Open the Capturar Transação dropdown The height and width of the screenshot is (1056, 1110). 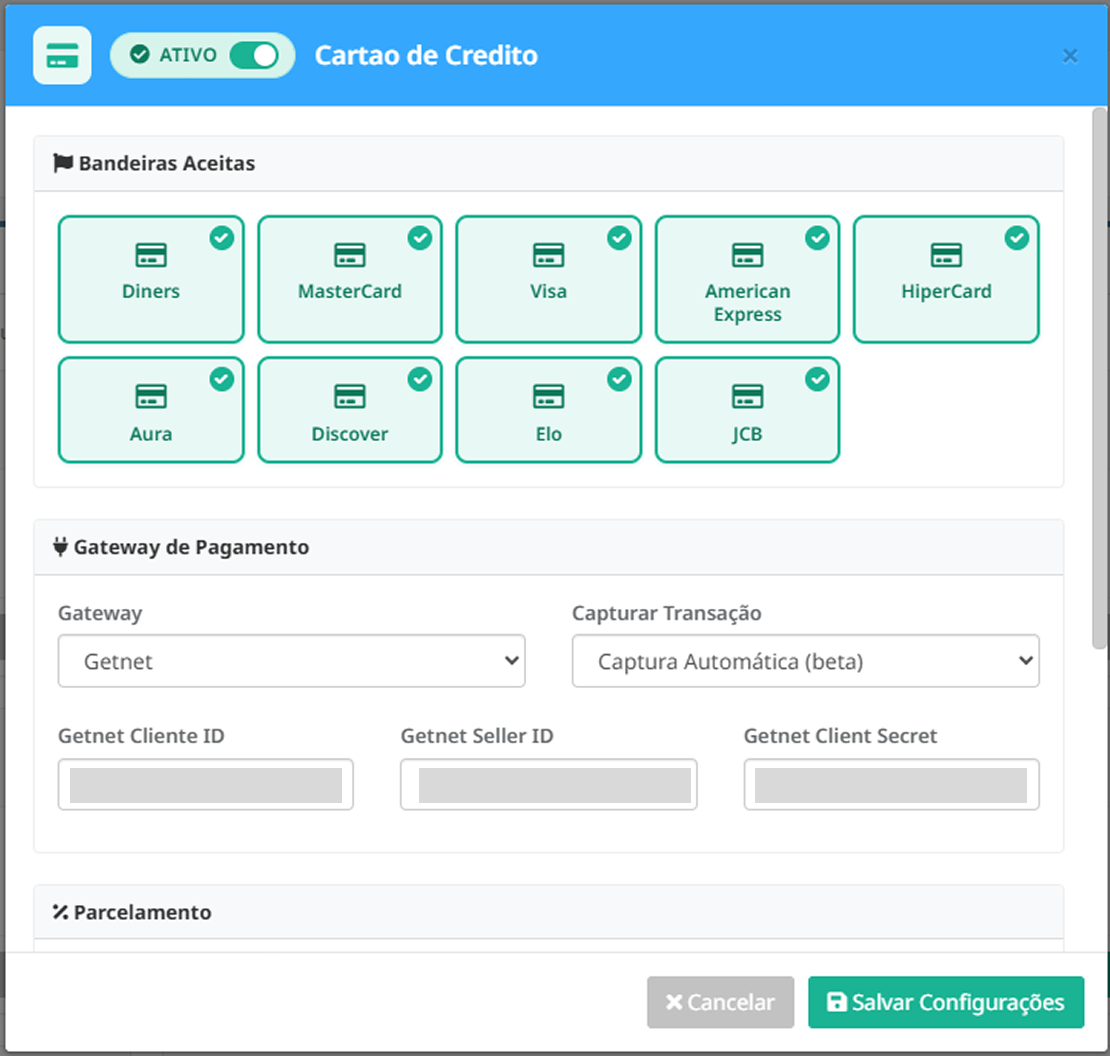[x=806, y=661]
